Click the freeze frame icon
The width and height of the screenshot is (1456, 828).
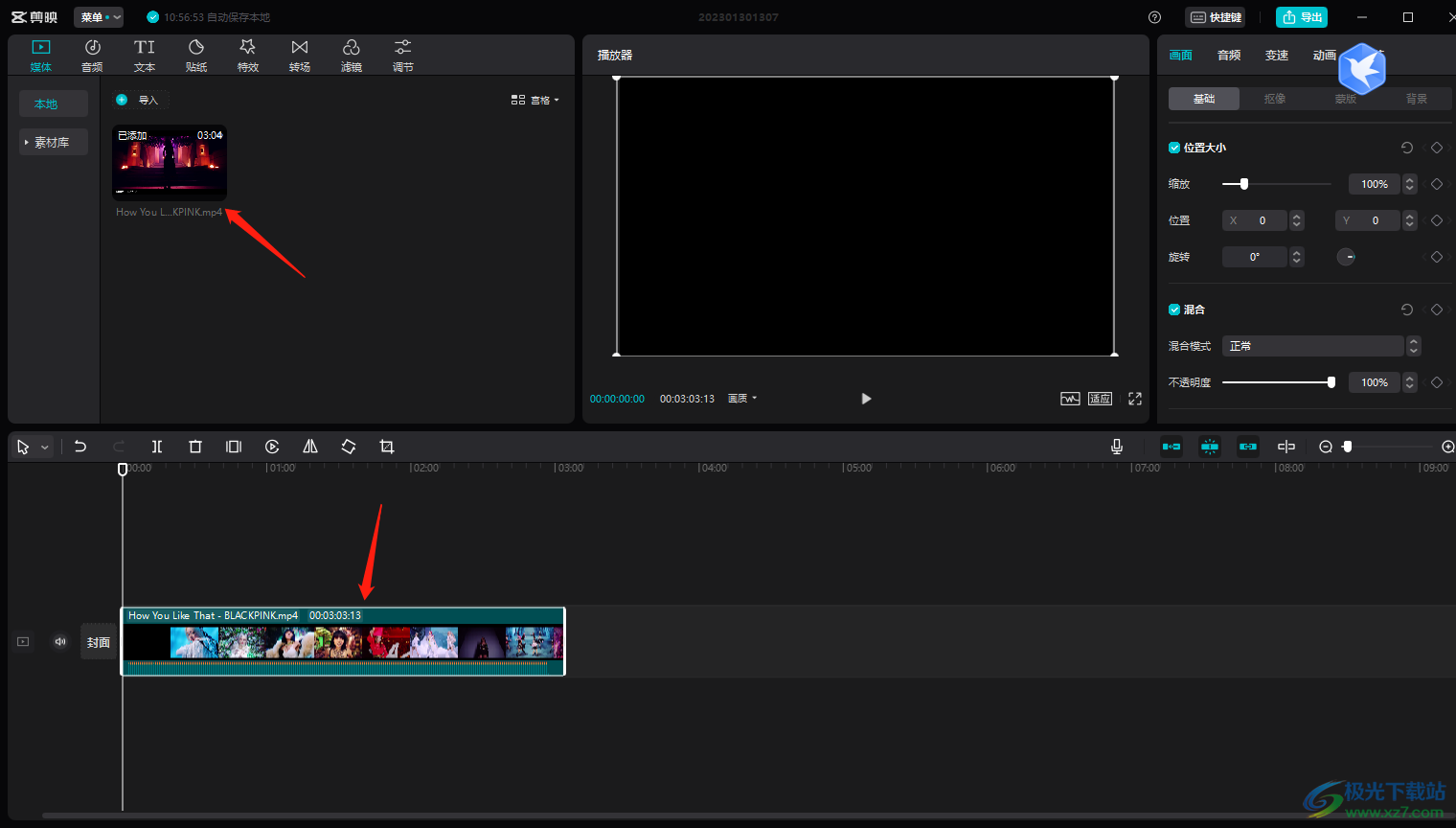tap(234, 447)
